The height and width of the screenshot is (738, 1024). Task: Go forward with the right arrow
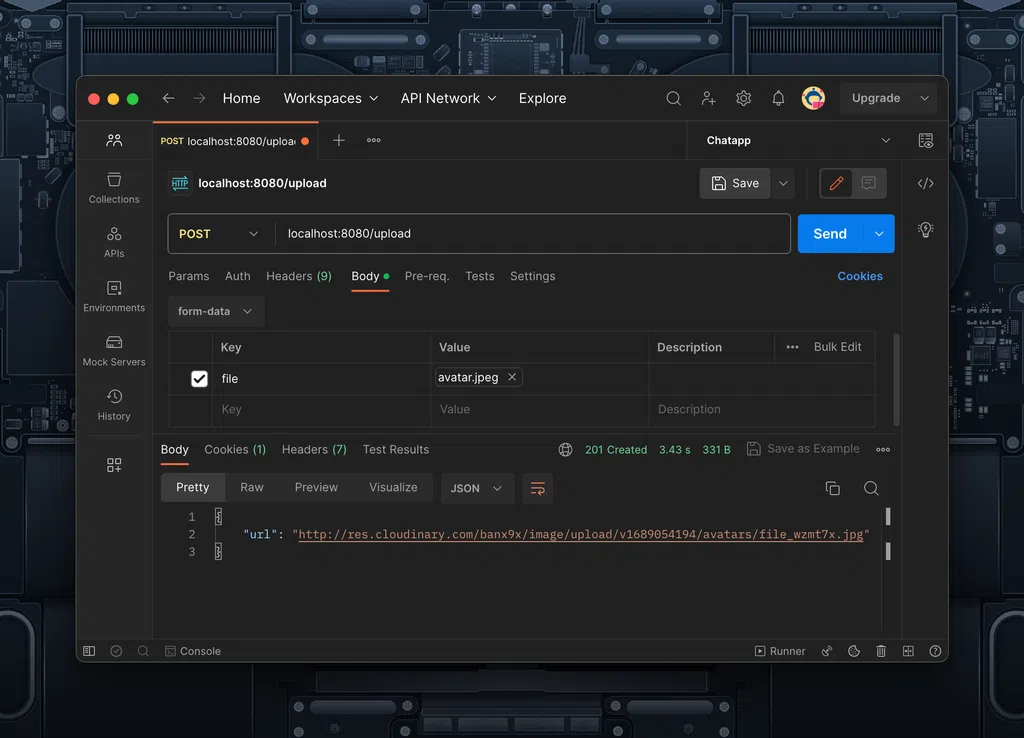click(199, 98)
